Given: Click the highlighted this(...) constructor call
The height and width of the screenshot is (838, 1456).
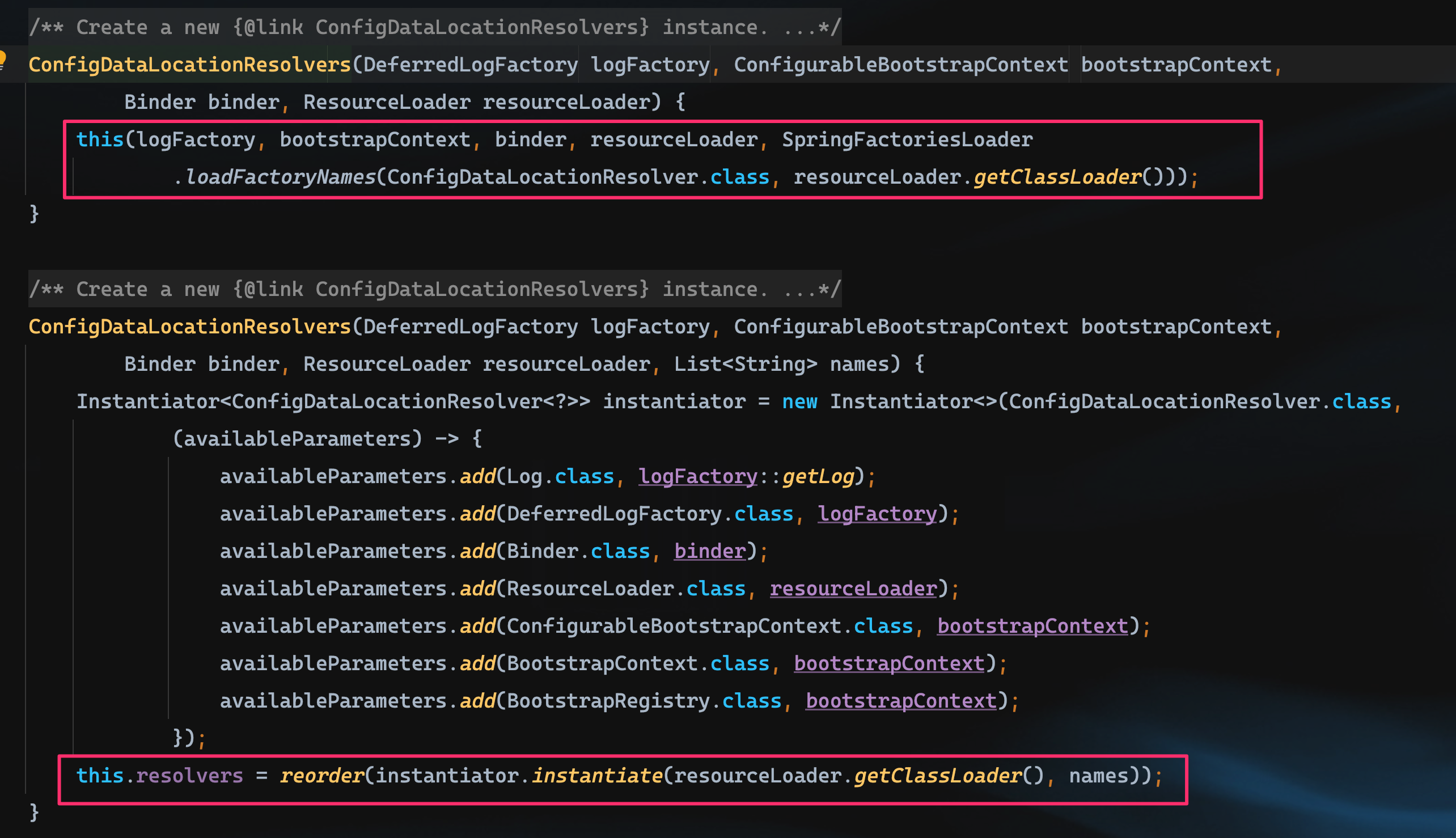Looking at the screenshot, I should [x=101, y=139].
